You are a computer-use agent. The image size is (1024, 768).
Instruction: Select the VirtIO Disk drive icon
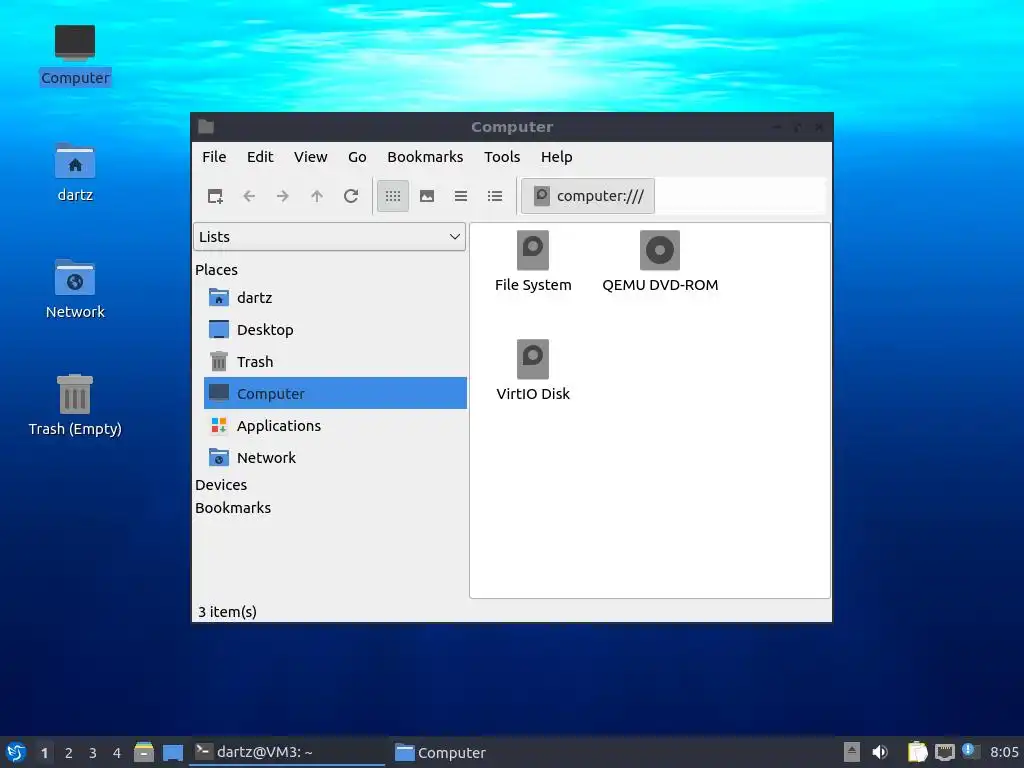(533, 359)
